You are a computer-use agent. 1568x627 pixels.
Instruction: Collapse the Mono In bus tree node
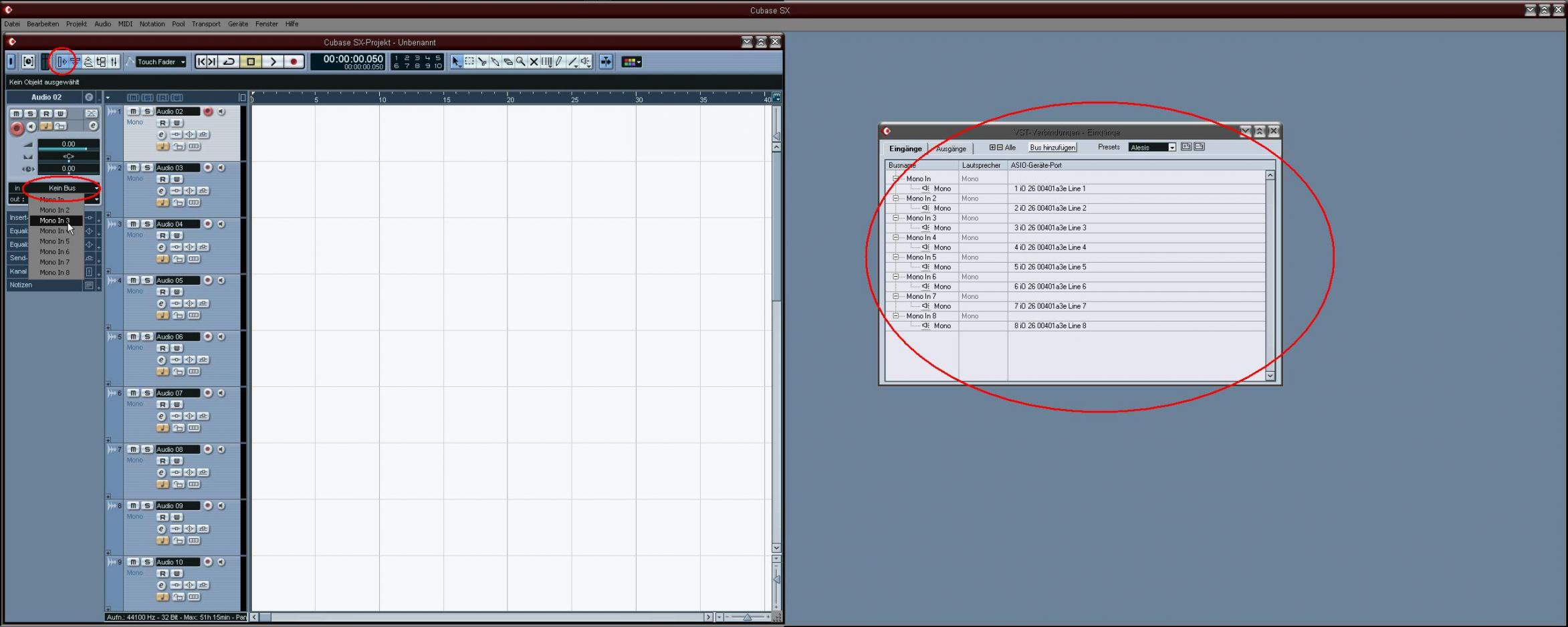click(x=895, y=178)
